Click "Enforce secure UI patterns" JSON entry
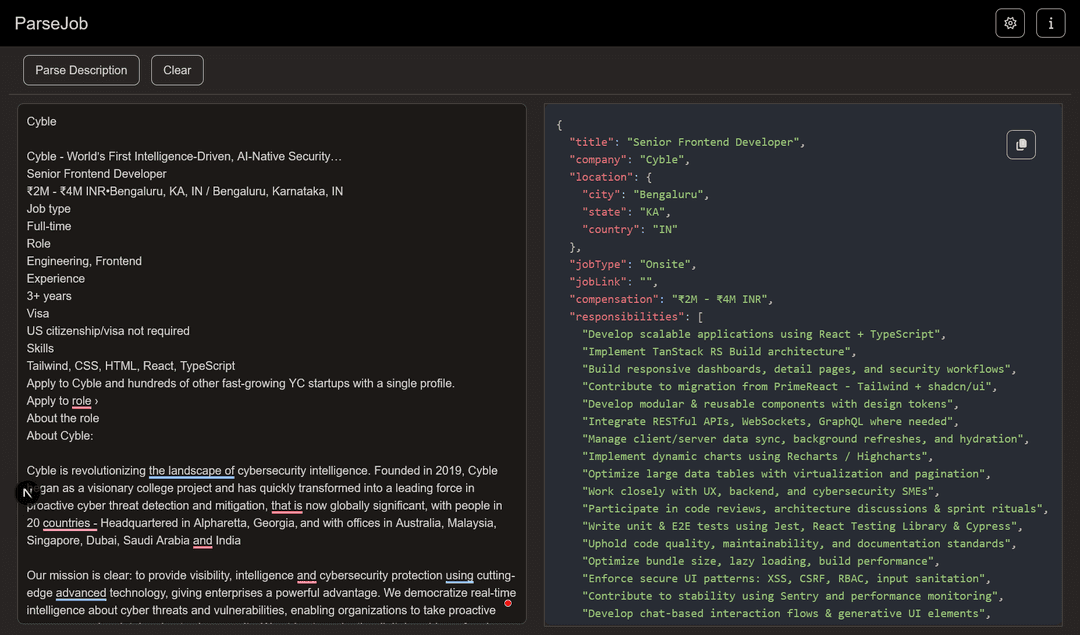 pos(786,579)
